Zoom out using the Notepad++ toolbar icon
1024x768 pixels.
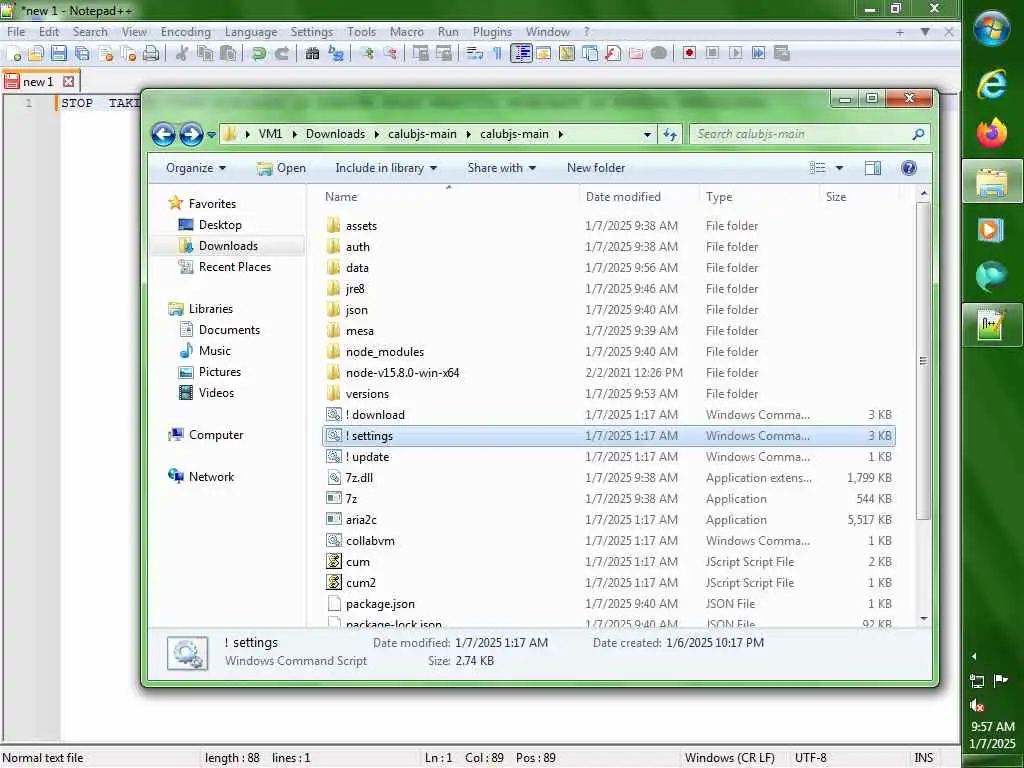point(391,54)
